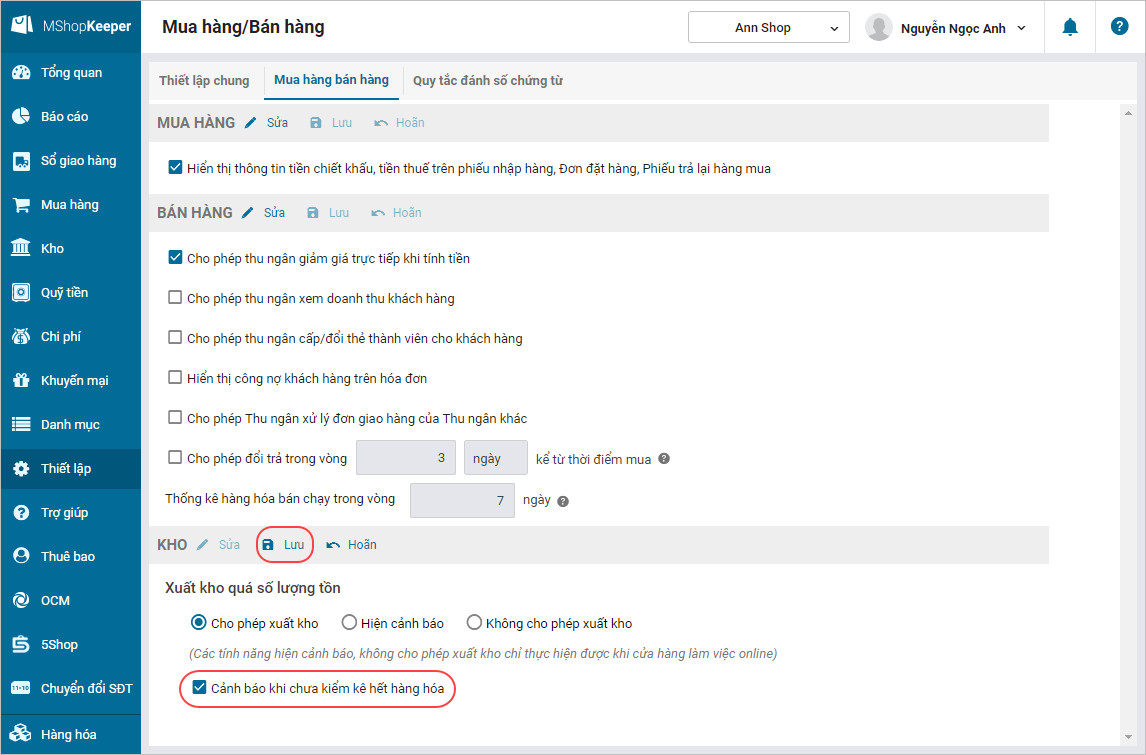Click undo arrow icon in KHO section

[x=333, y=545]
